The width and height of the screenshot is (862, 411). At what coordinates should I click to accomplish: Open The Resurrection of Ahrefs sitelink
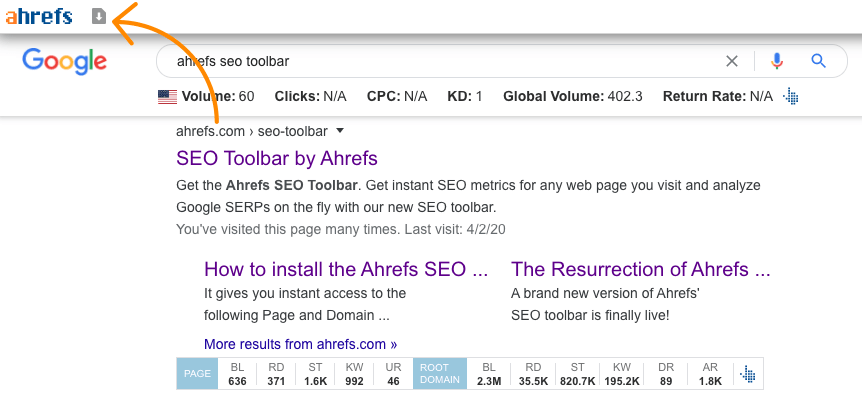tap(640, 269)
